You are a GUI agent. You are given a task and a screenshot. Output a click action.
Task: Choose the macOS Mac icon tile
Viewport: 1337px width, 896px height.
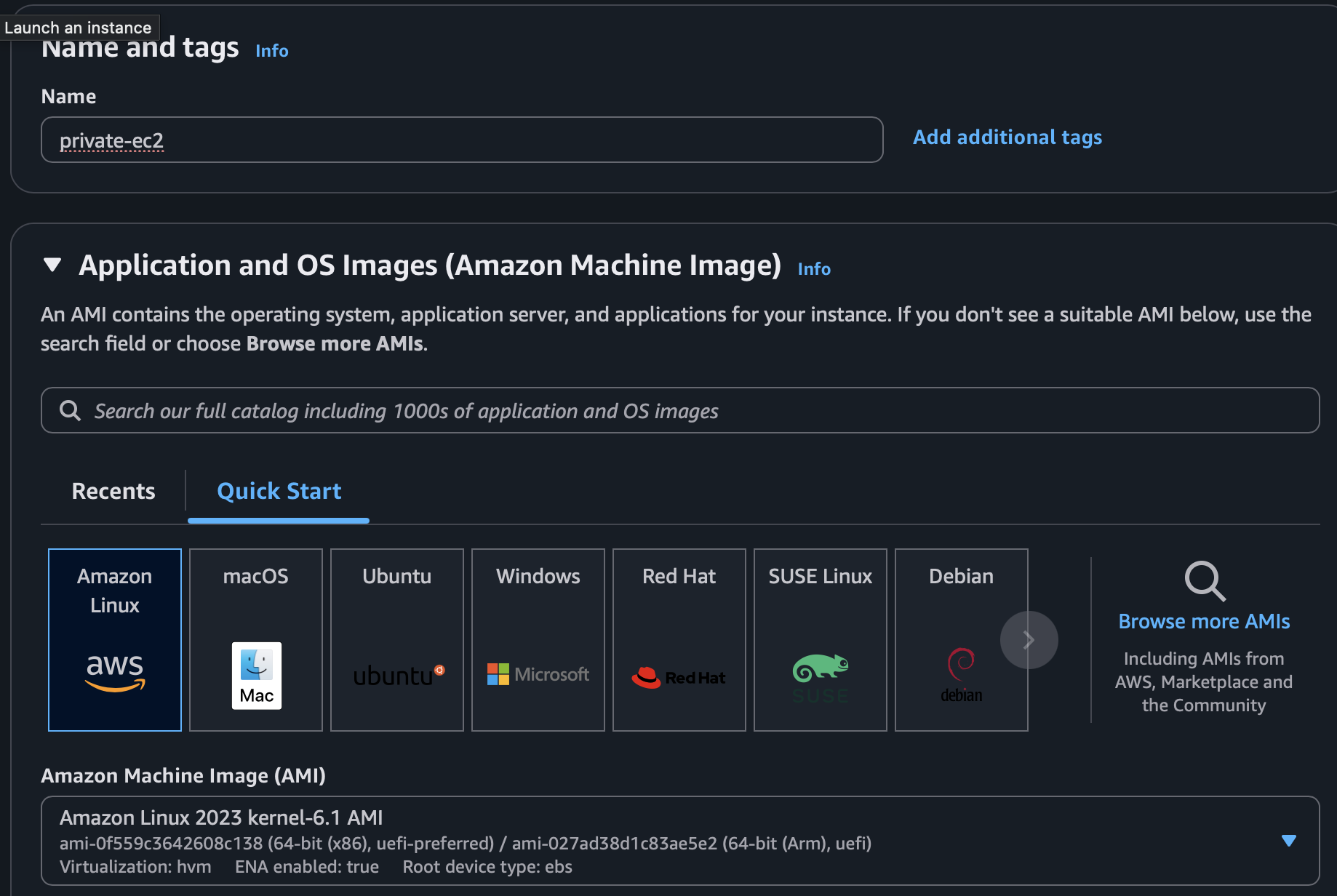tap(256, 639)
